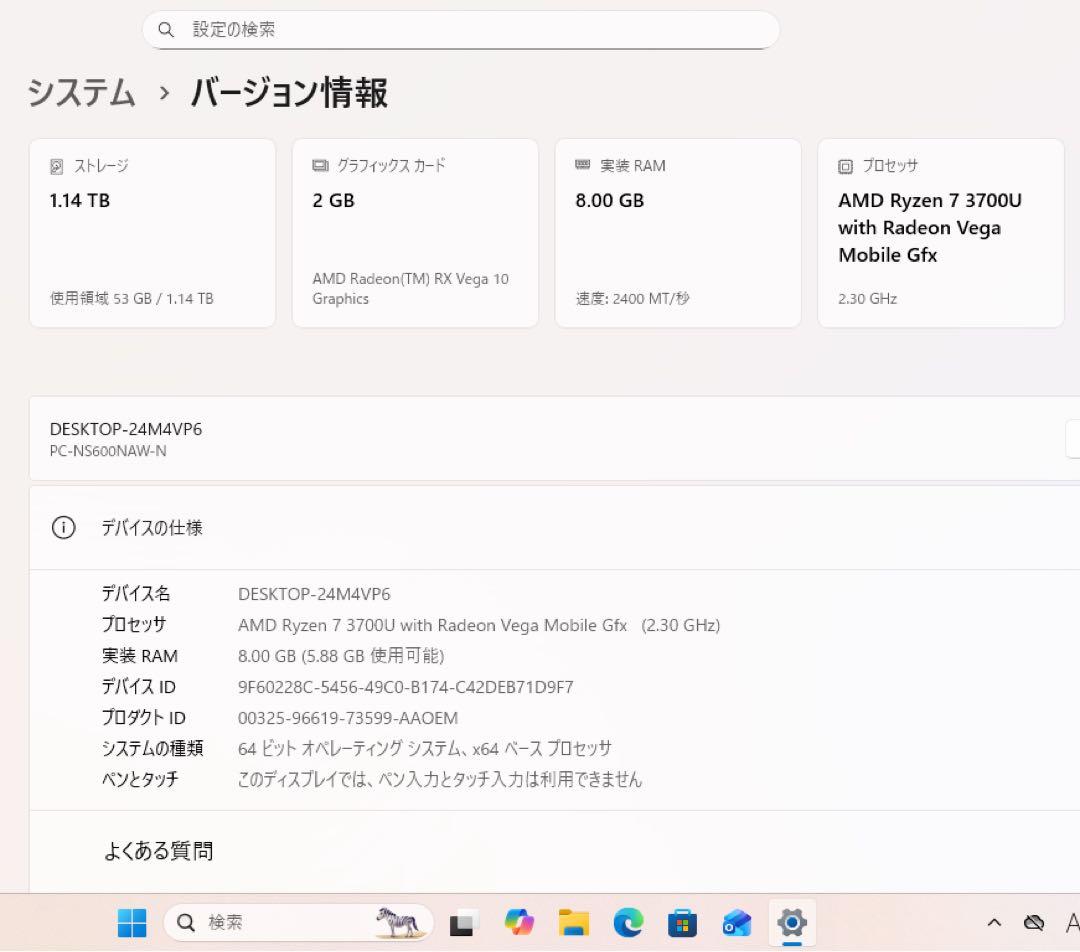Click the OneDrive cloud icon in system tray
The height and width of the screenshot is (952, 1080).
click(x=1034, y=922)
